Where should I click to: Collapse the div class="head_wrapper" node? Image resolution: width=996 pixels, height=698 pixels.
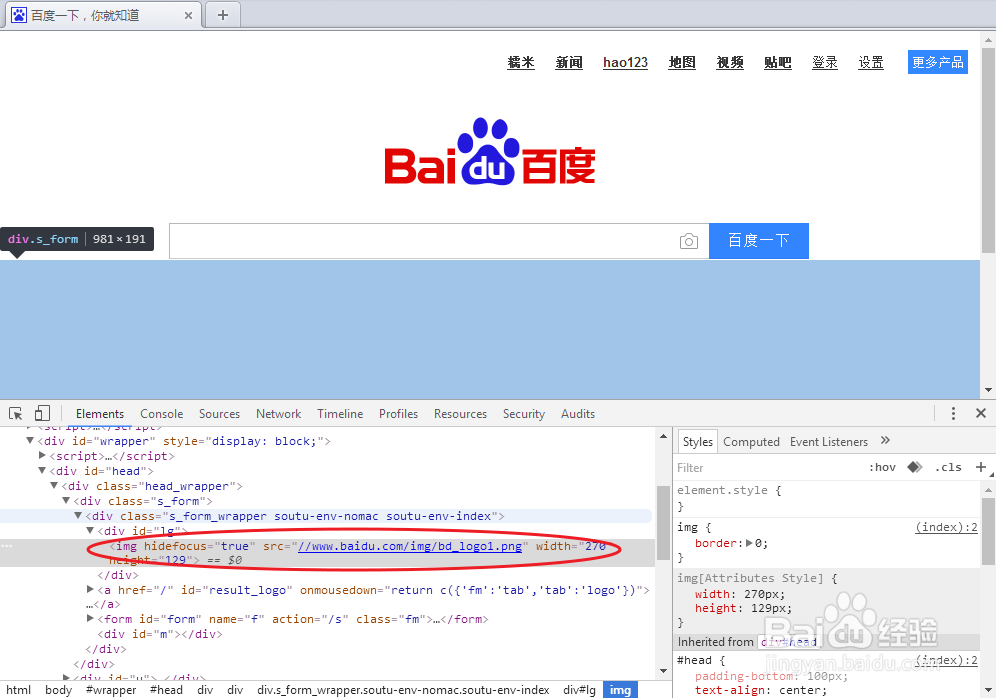[54, 485]
